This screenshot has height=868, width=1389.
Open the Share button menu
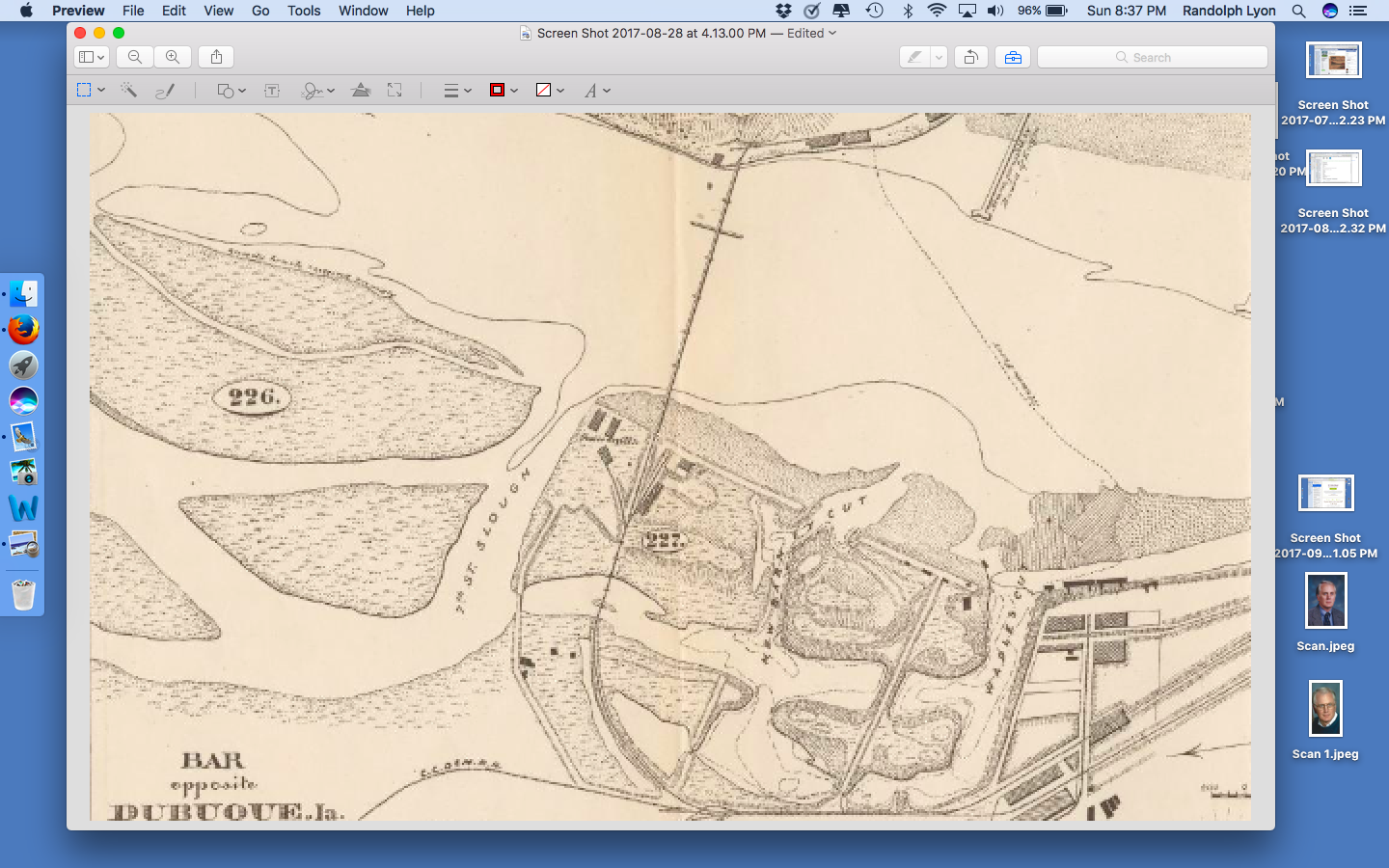pyautogui.click(x=216, y=57)
